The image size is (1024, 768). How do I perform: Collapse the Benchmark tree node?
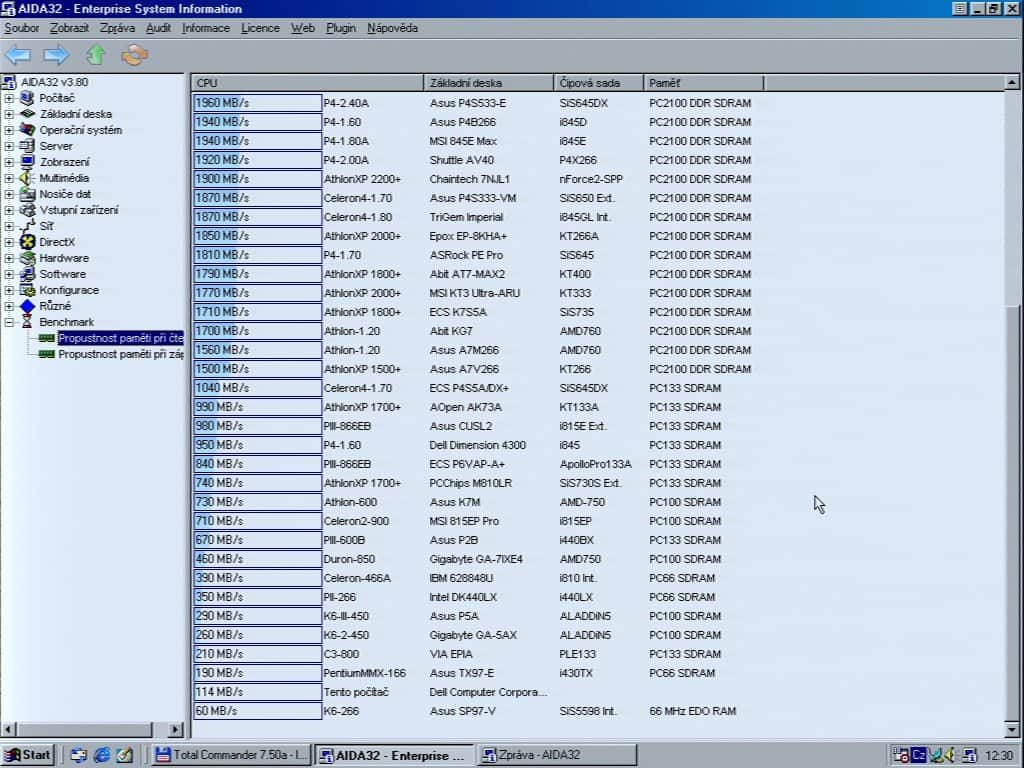click(9, 322)
